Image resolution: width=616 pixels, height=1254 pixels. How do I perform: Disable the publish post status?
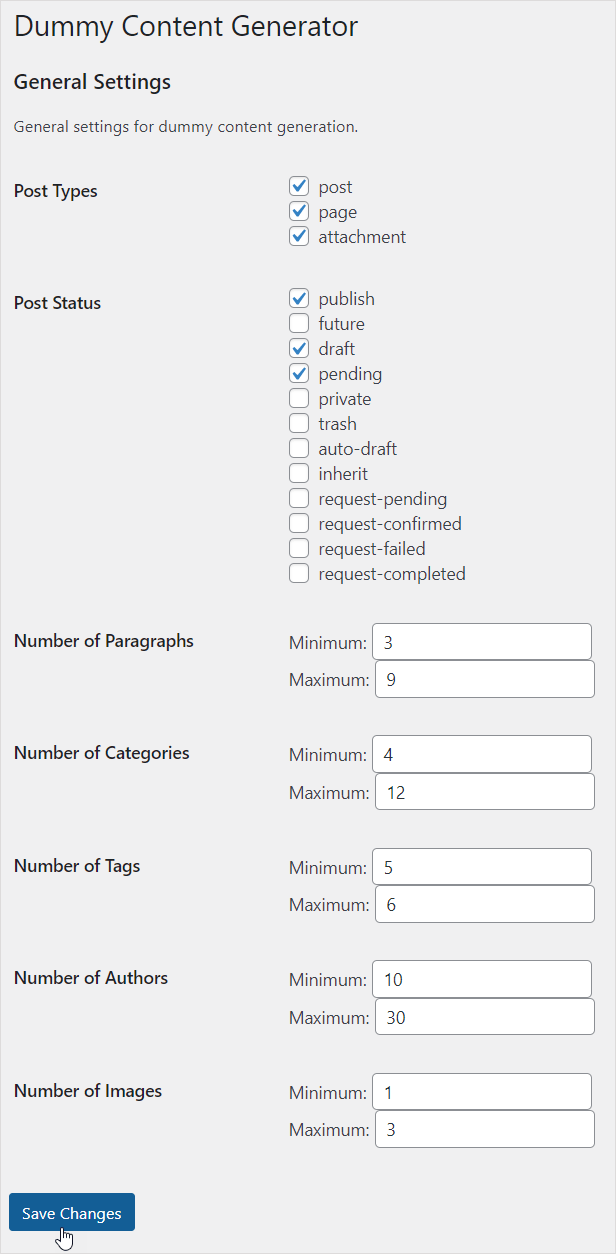tap(299, 298)
